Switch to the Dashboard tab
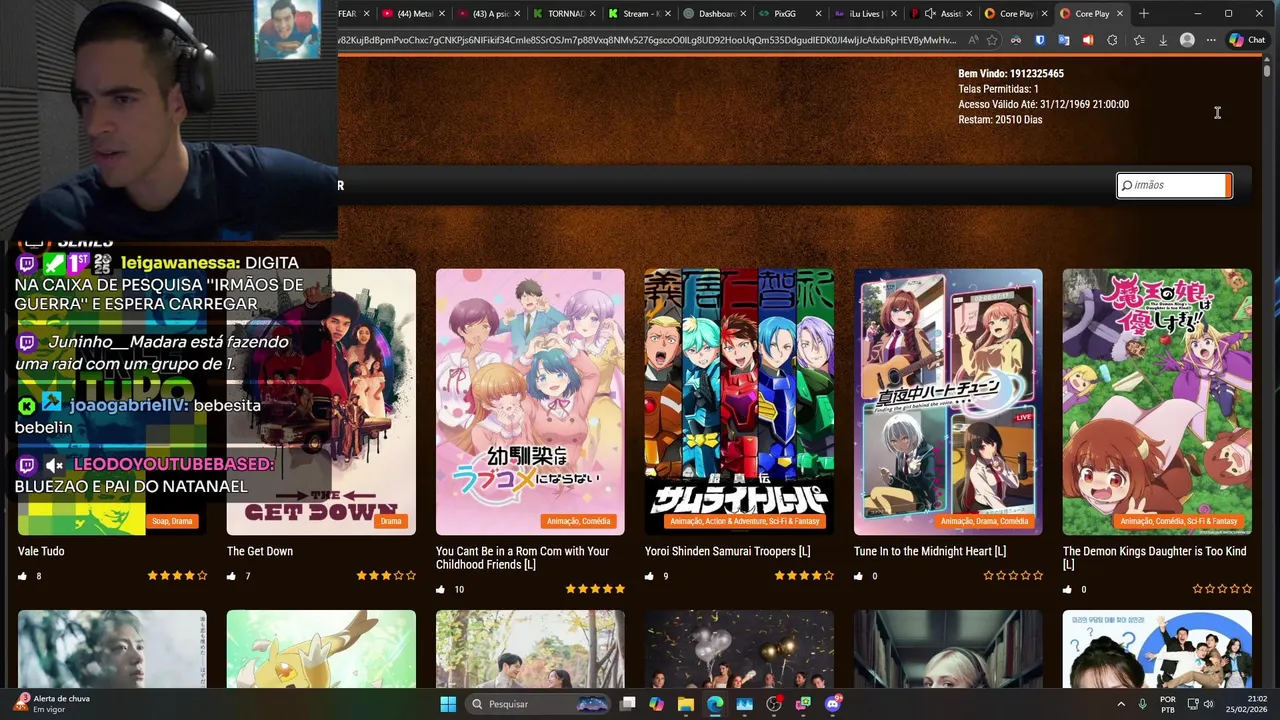 715,14
